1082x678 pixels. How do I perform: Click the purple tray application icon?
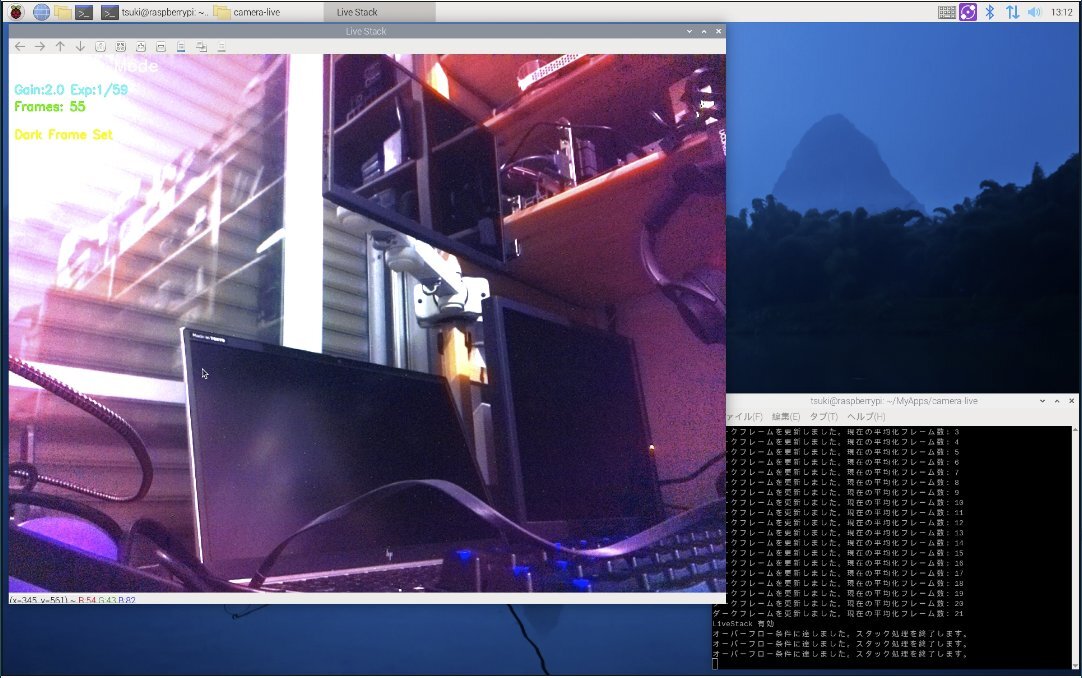point(968,12)
